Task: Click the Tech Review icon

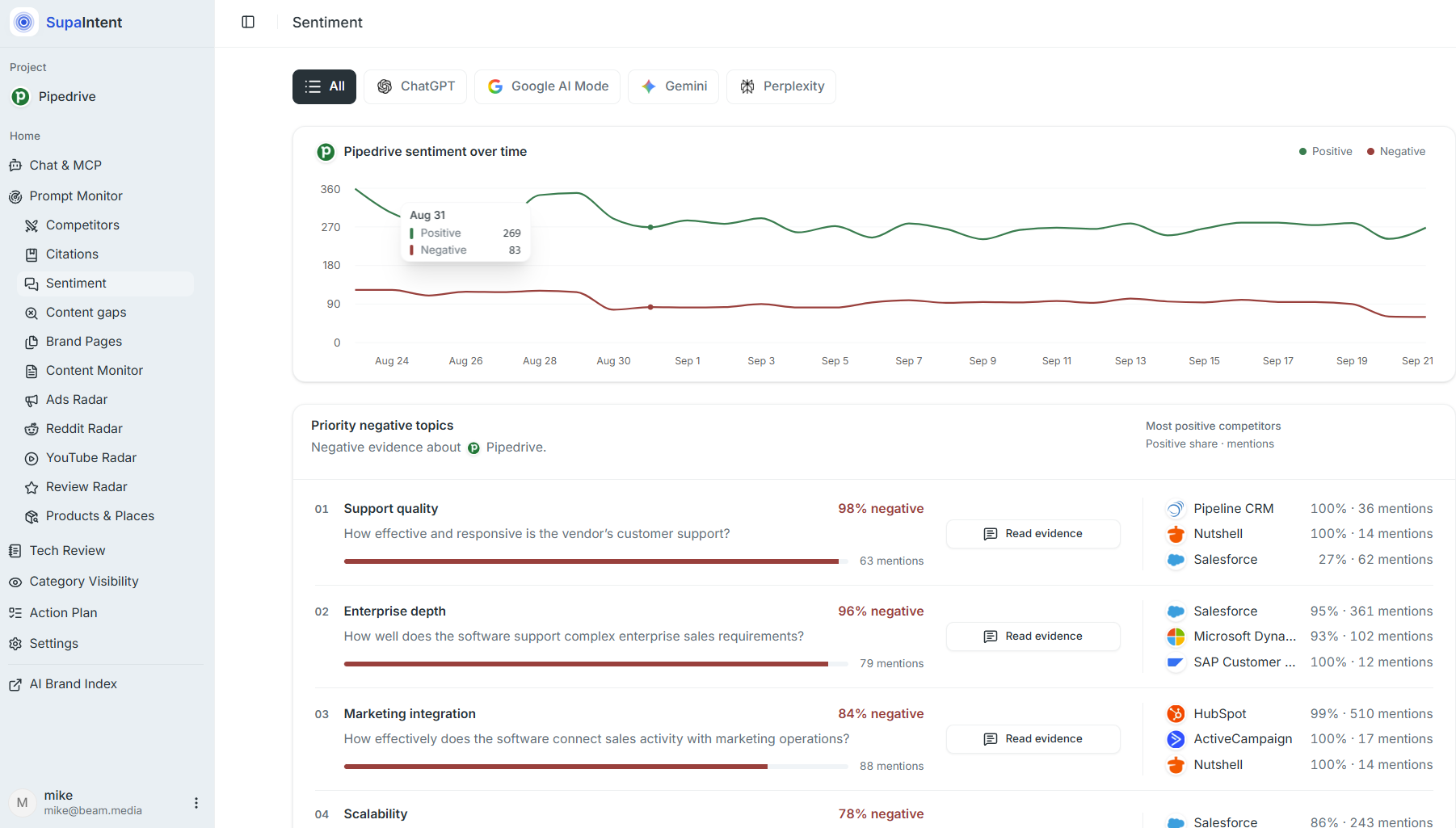Action: click(15, 551)
